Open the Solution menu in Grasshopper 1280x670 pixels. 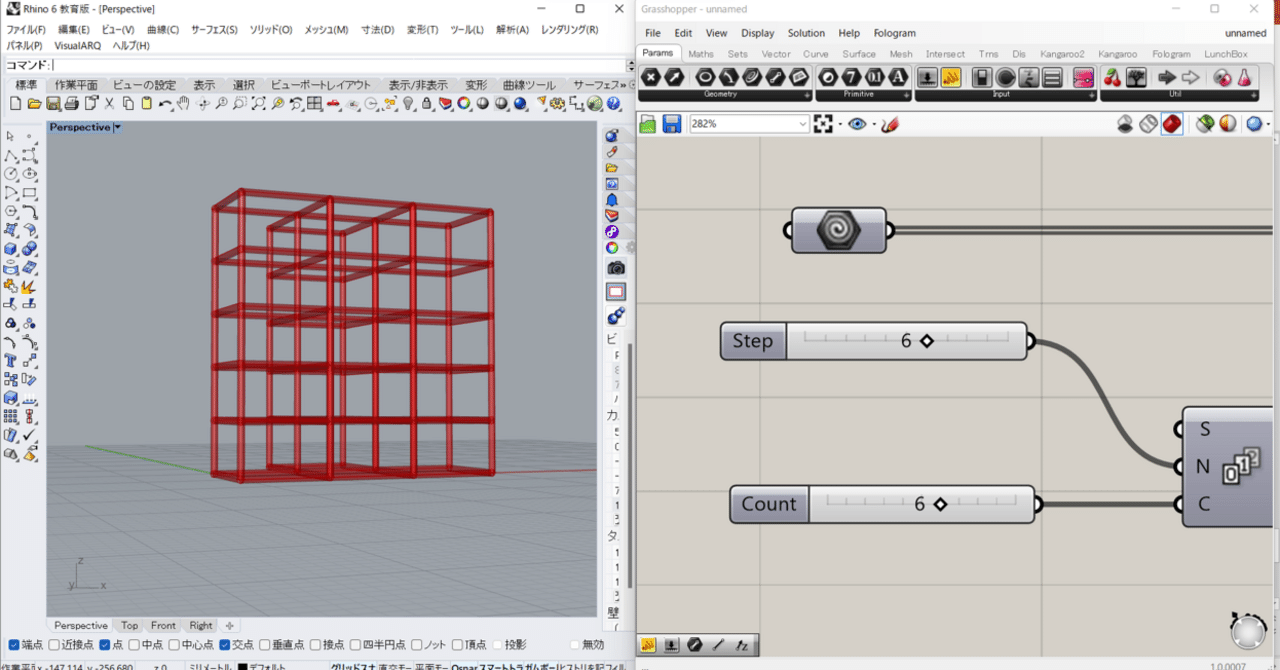(x=806, y=33)
